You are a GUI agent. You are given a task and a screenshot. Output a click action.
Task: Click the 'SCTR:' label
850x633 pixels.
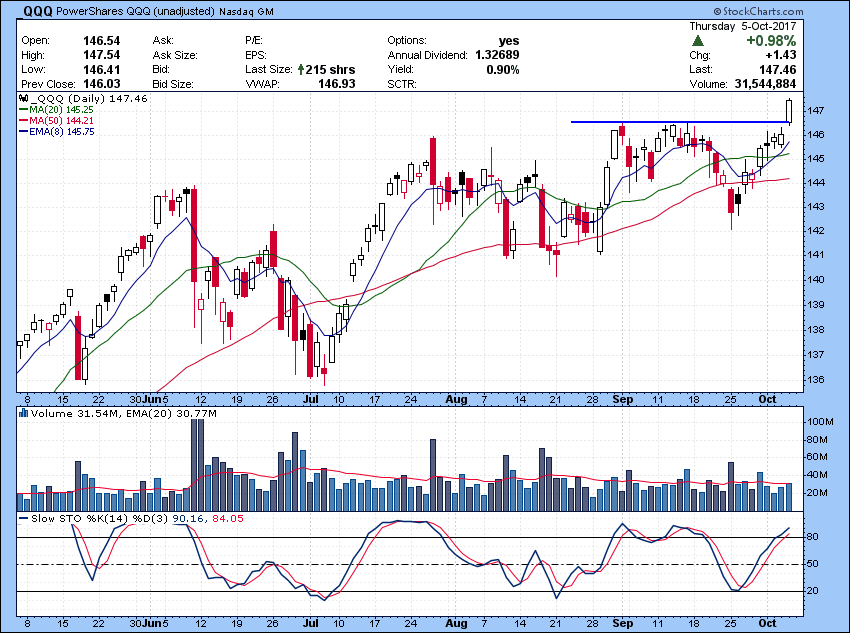pos(402,84)
